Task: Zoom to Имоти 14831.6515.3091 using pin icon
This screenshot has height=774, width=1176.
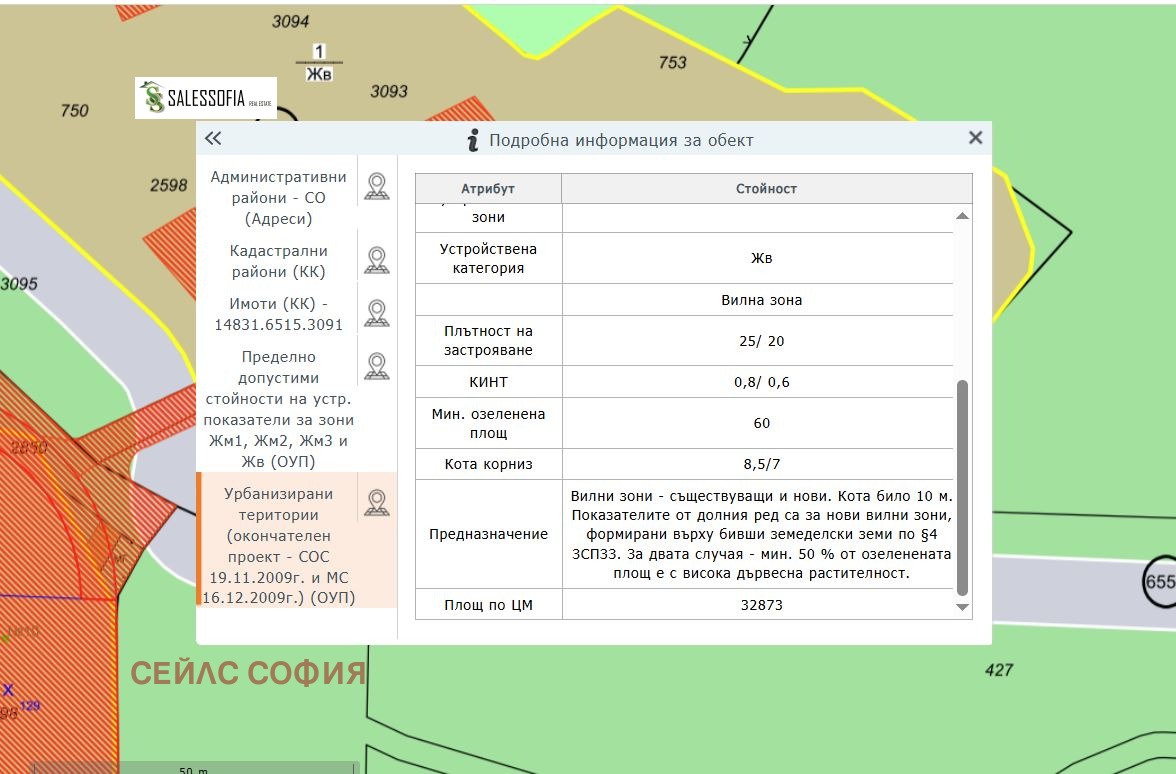Action: pos(376,313)
